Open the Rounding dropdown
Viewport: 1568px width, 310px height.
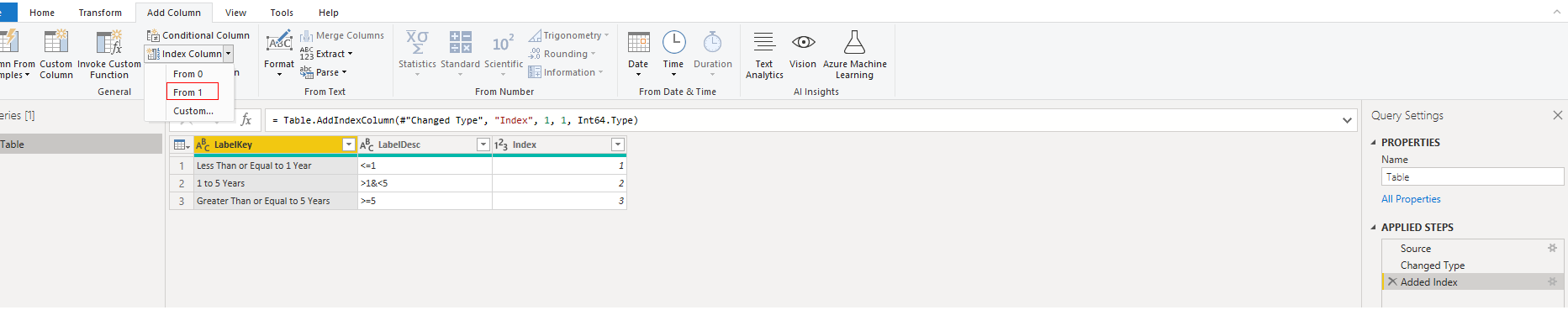pos(562,54)
